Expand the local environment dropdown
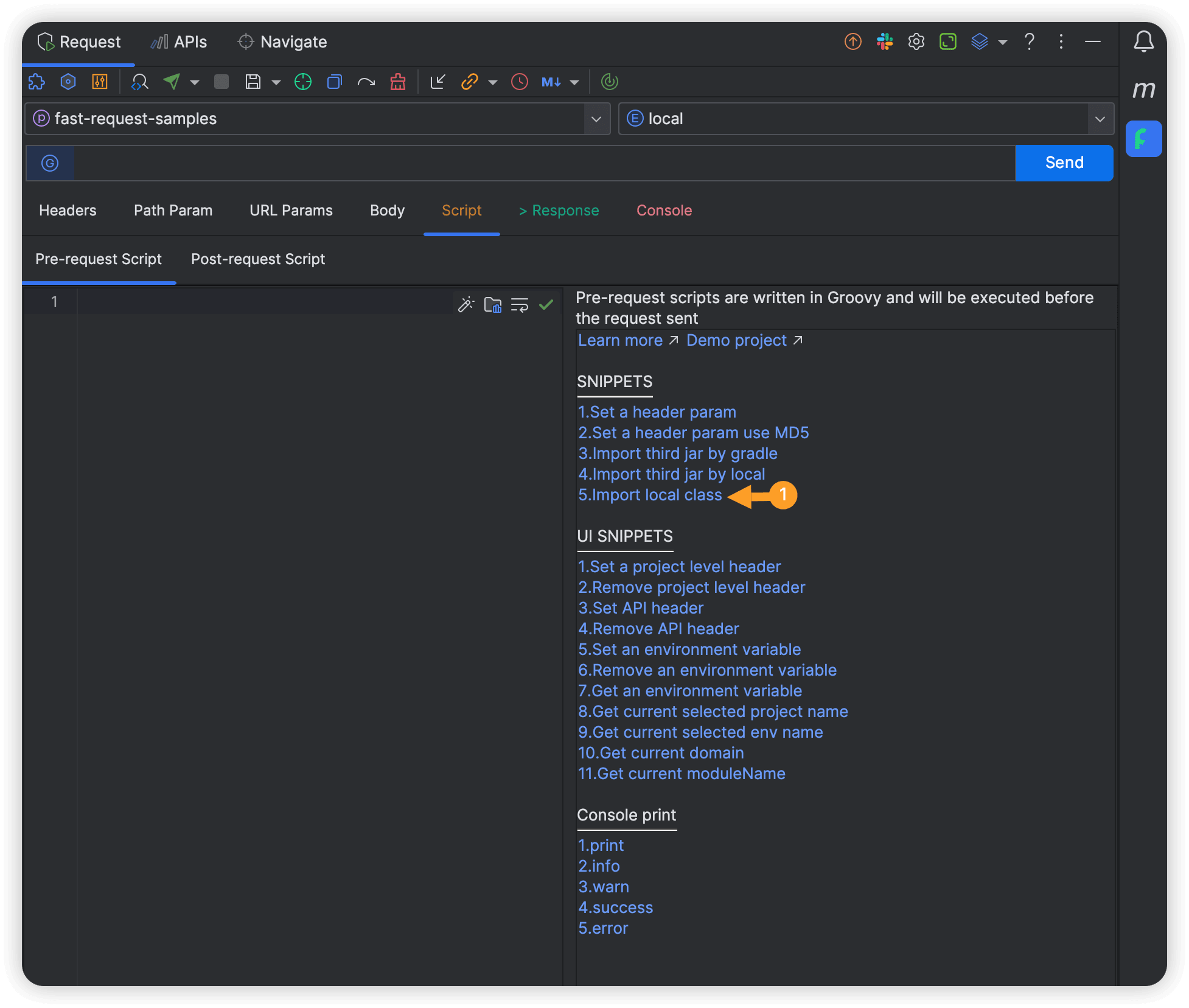The height and width of the screenshot is (1008, 1189). tap(1100, 119)
